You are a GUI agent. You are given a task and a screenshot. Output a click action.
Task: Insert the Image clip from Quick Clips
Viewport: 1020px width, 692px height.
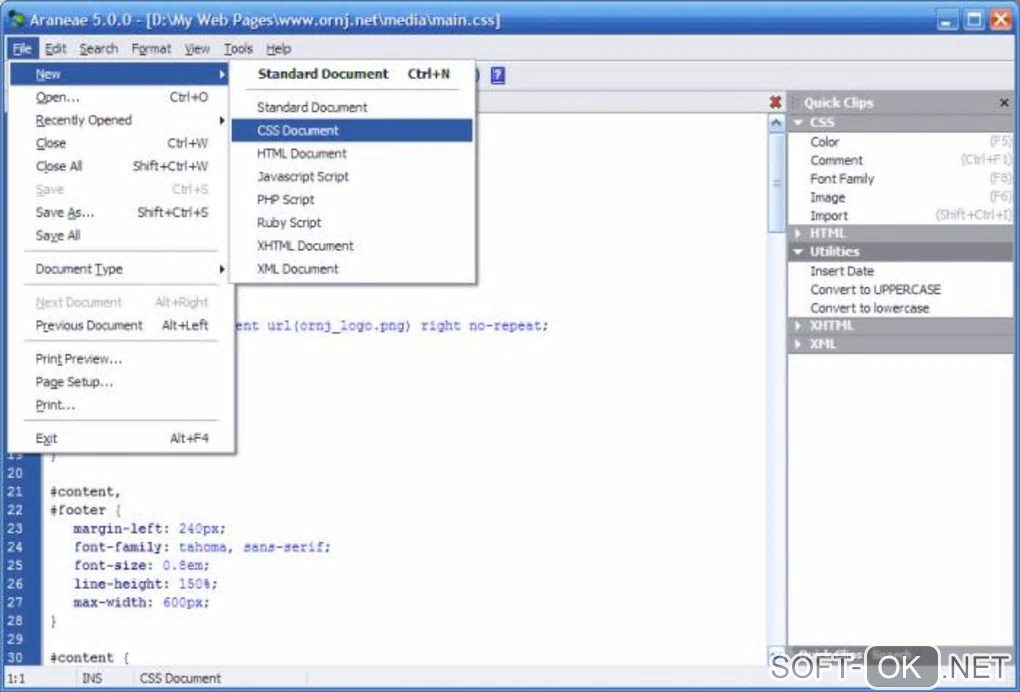(901, 197)
